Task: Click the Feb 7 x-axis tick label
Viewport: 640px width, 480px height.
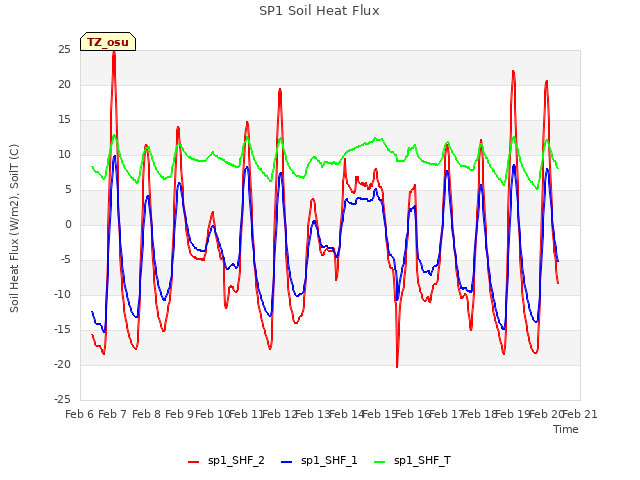Action: [x=113, y=414]
